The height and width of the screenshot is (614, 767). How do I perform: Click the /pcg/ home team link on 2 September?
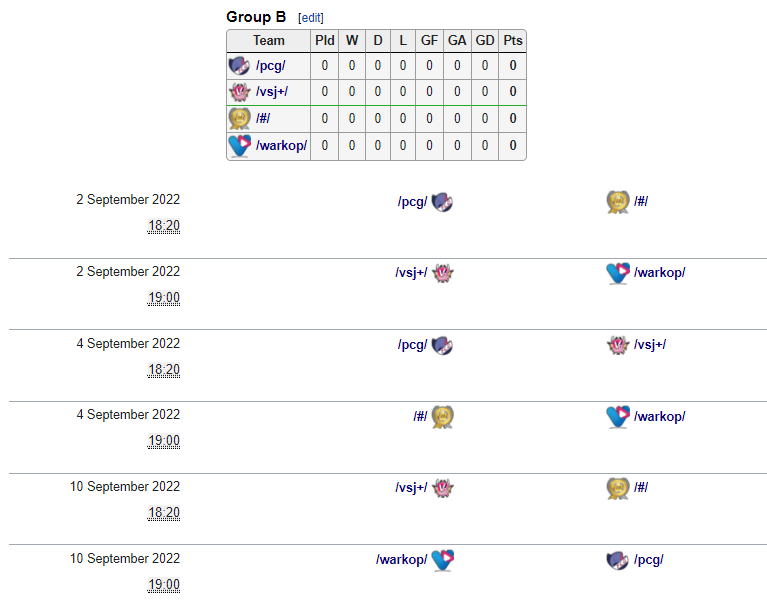click(x=412, y=202)
